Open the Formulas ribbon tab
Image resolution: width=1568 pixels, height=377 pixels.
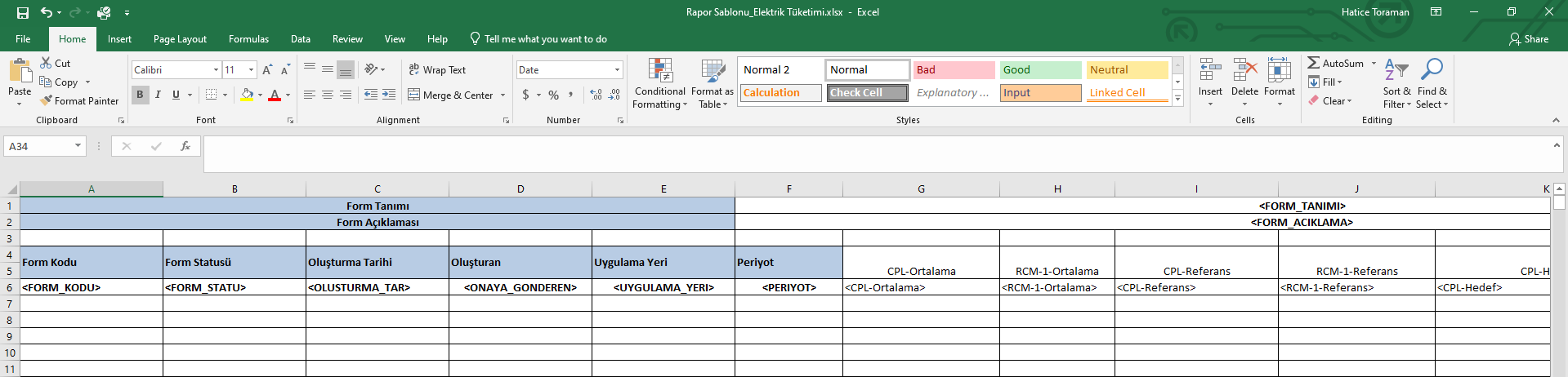[x=248, y=39]
